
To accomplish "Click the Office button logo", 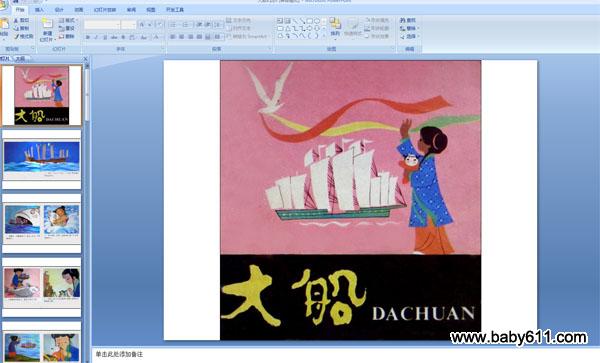I will [2, 5].
